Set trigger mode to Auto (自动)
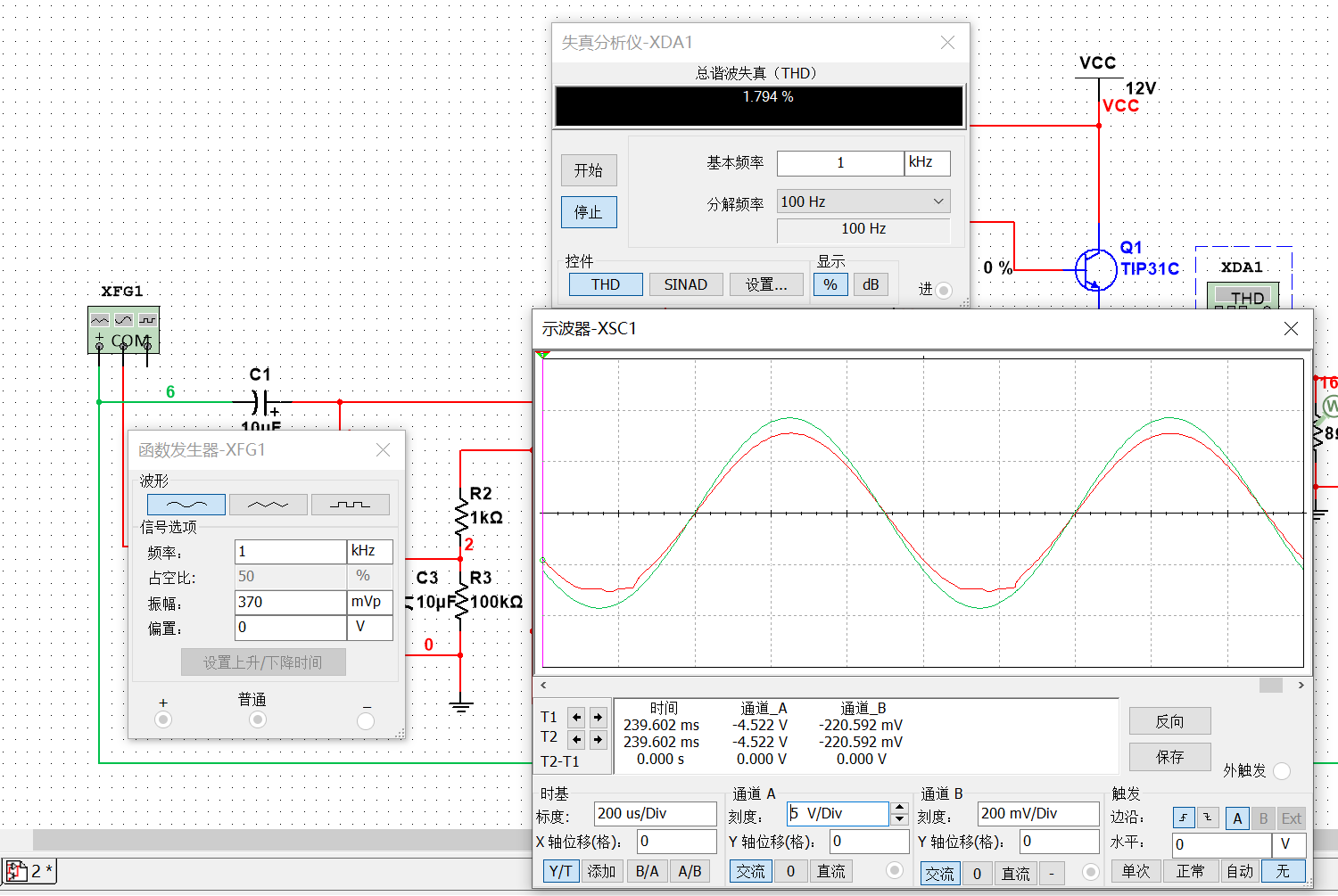This screenshot has height=896, width=1338. coord(1240,871)
